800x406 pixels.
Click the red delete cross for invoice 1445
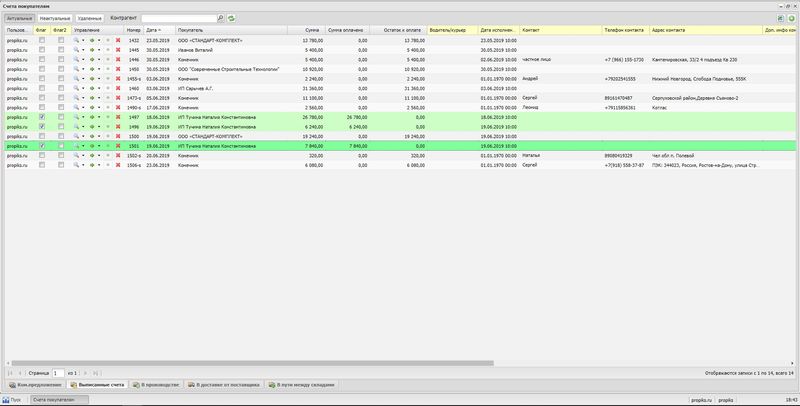(118, 50)
